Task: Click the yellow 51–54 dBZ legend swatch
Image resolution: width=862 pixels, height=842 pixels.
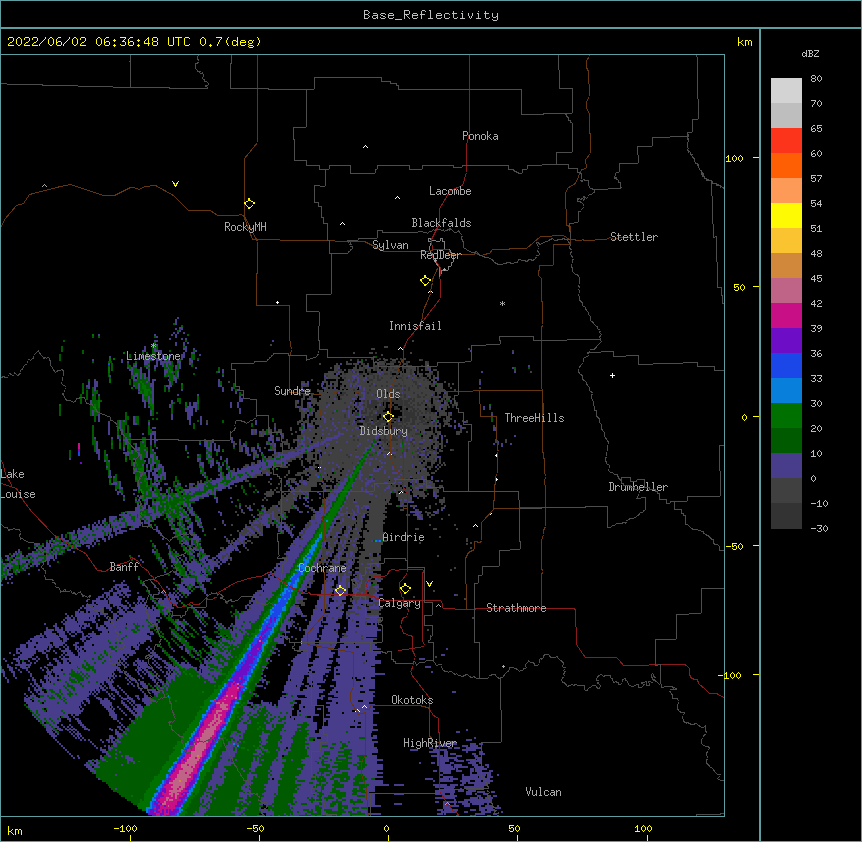Action: 786,215
